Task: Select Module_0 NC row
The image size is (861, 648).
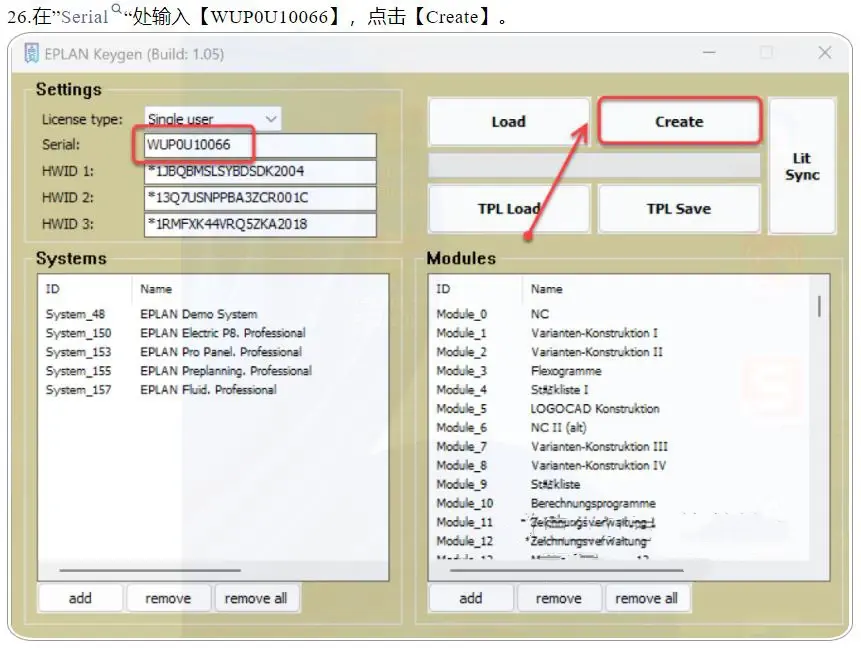Action: click(x=620, y=314)
